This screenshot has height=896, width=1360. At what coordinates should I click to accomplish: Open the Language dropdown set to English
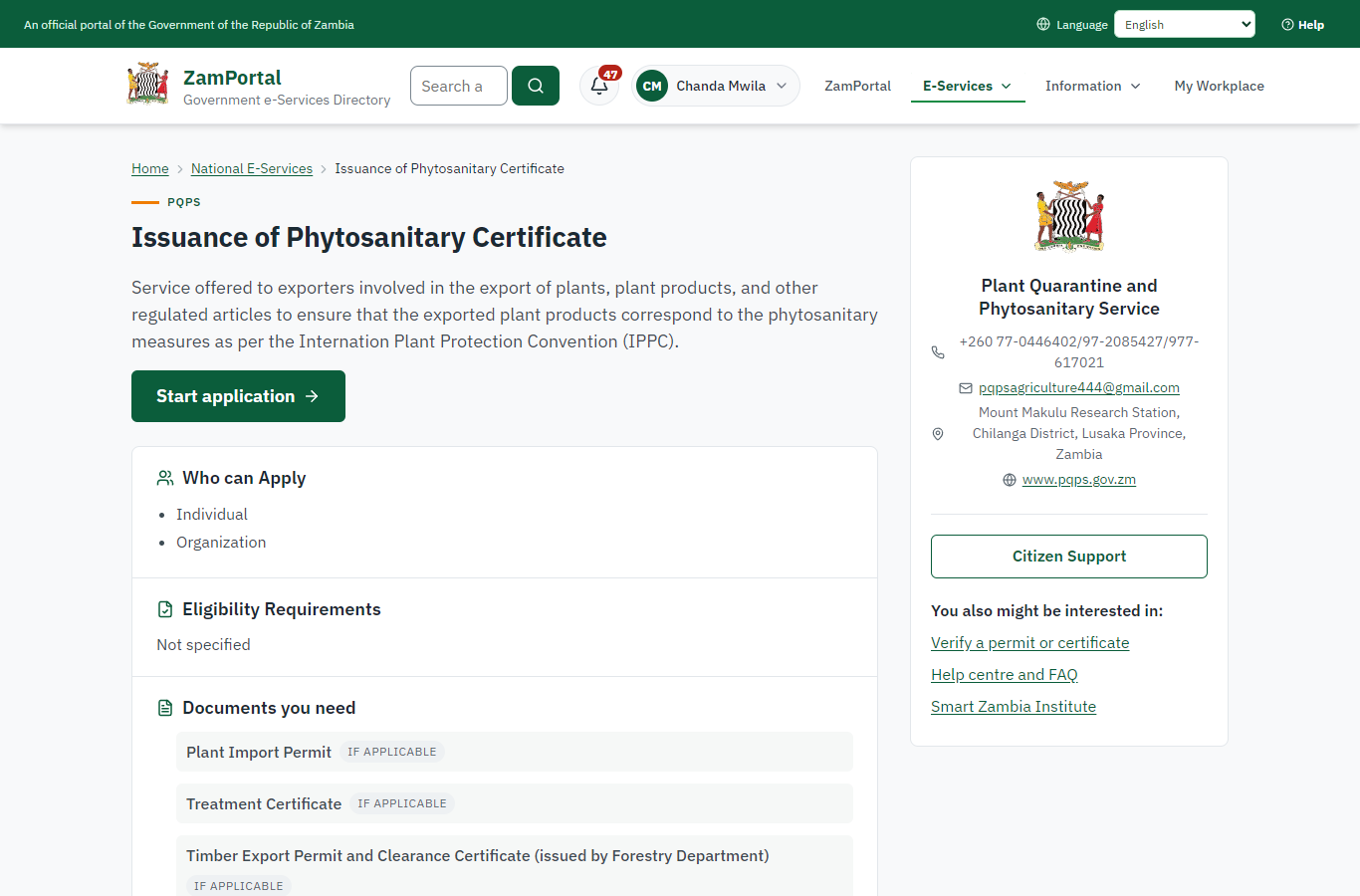(x=1185, y=24)
